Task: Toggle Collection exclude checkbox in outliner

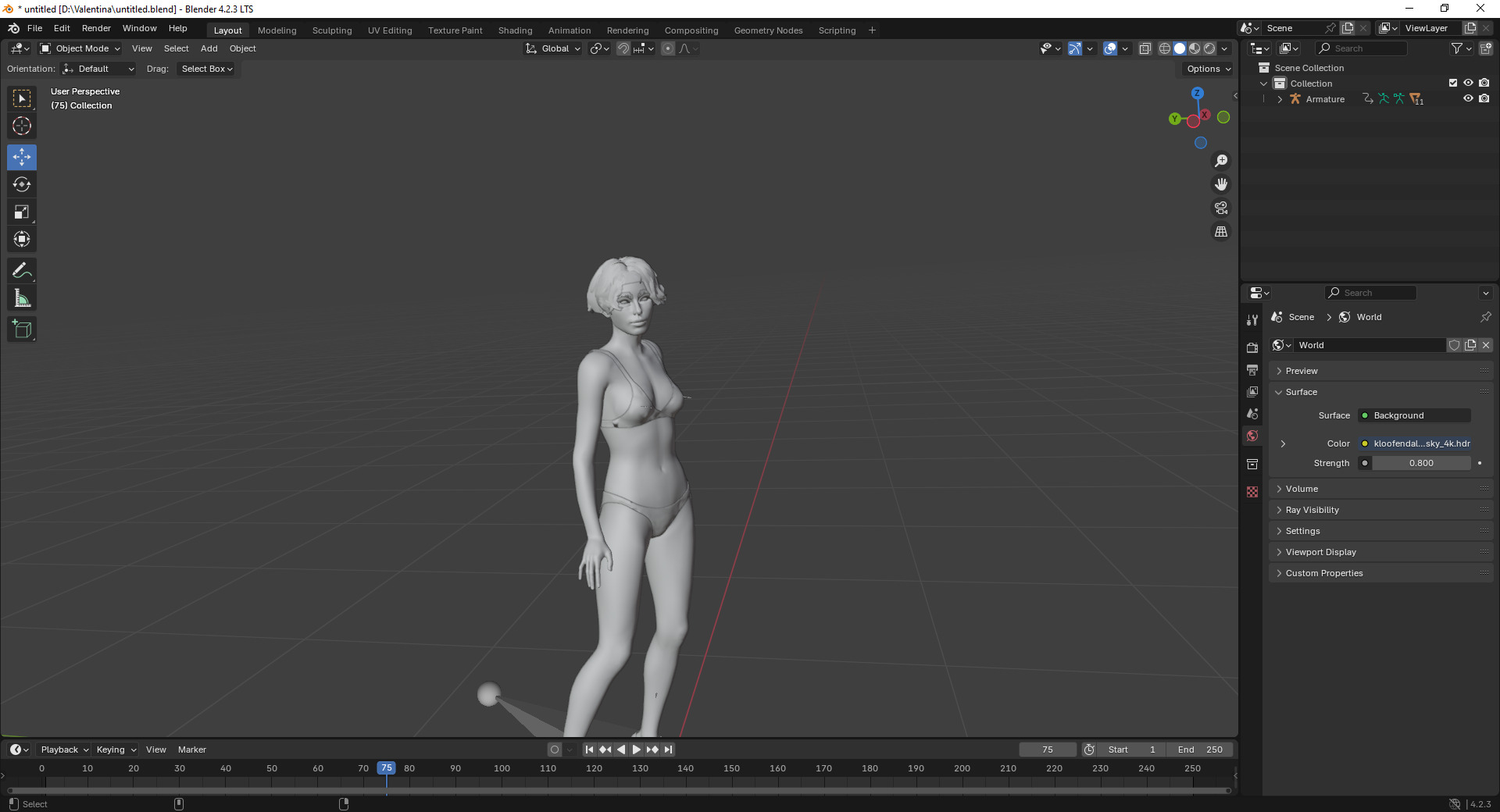Action: 1453,83
